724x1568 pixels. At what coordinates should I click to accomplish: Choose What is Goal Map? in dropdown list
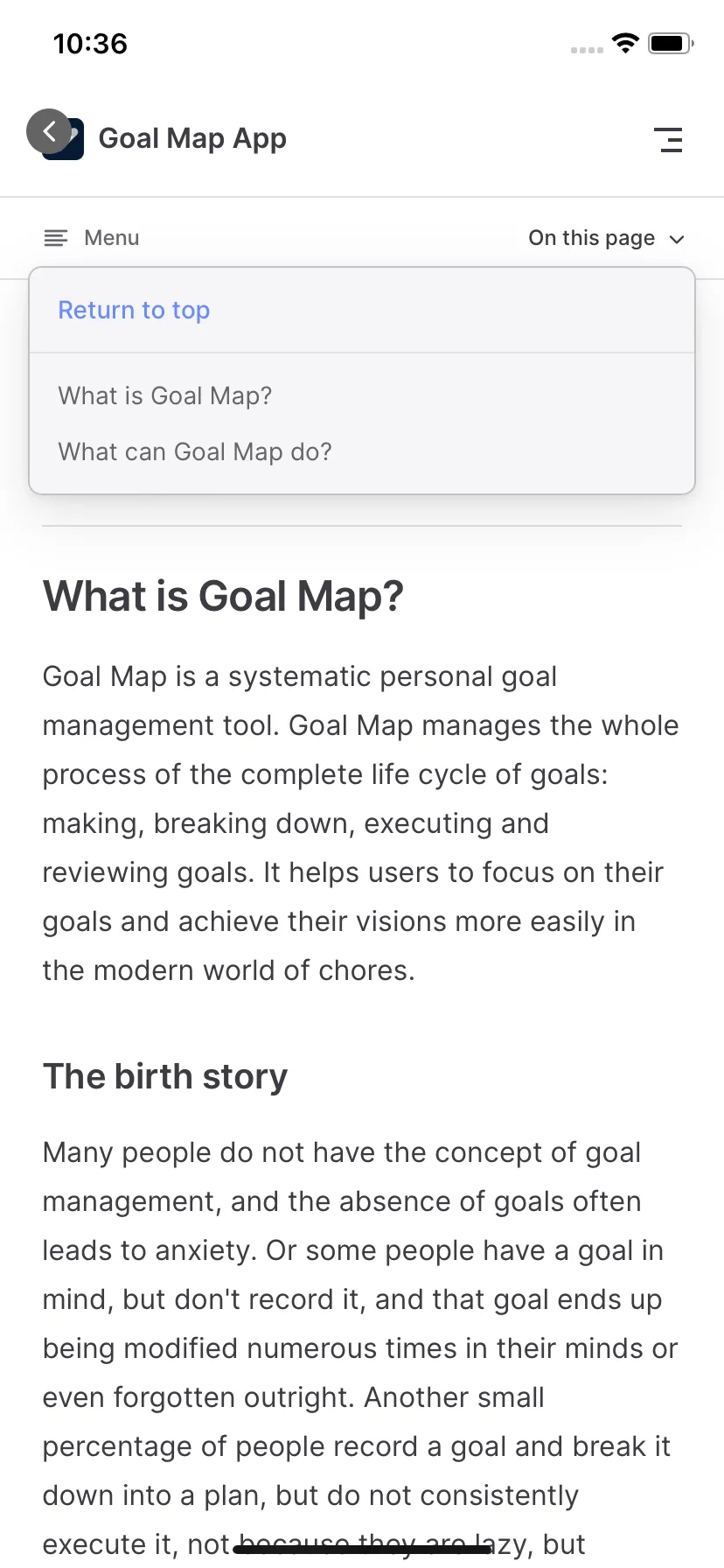pos(165,395)
